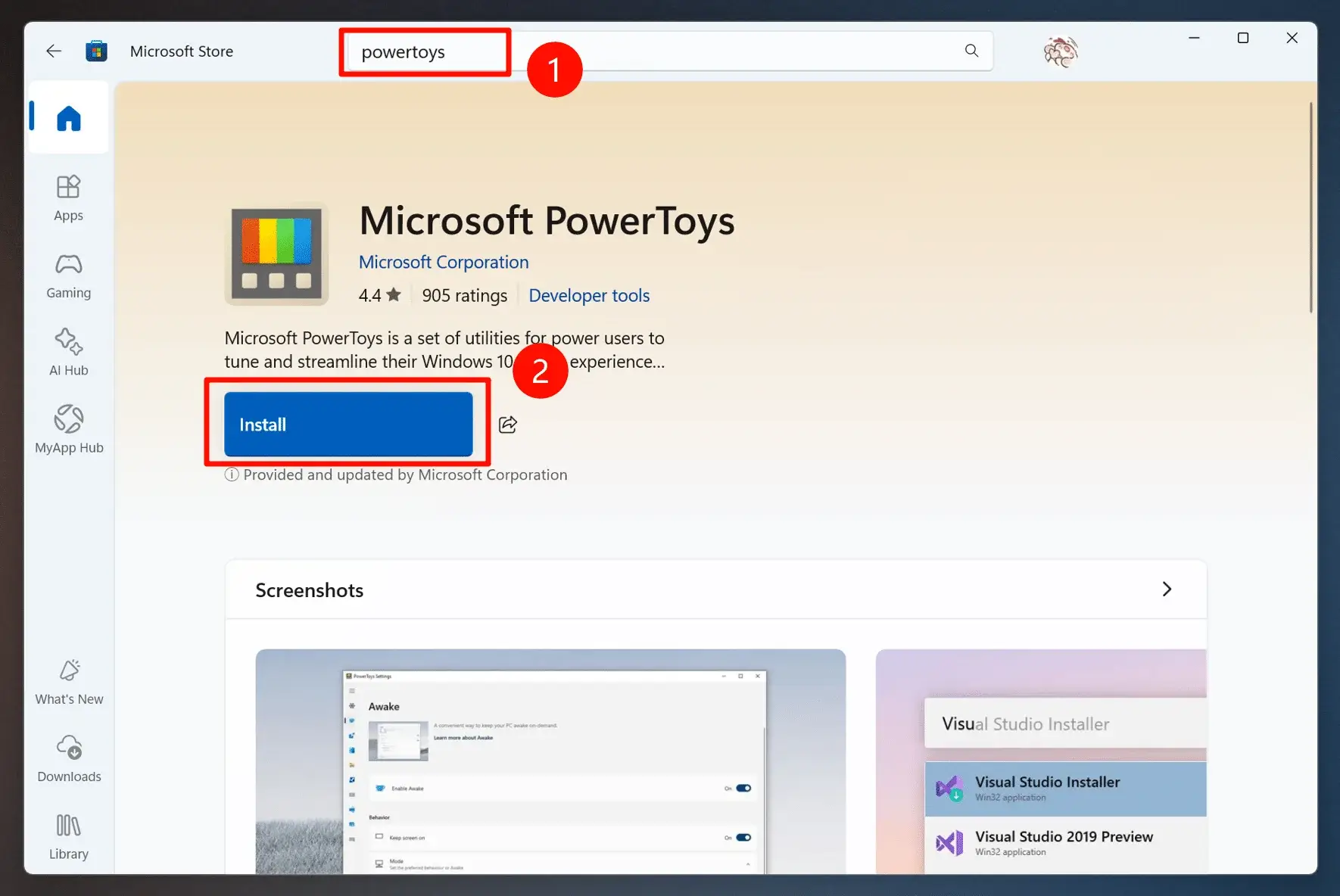Open the AI Hub section
Viewport: 1340px width, 896px height.
click(67, 352)
